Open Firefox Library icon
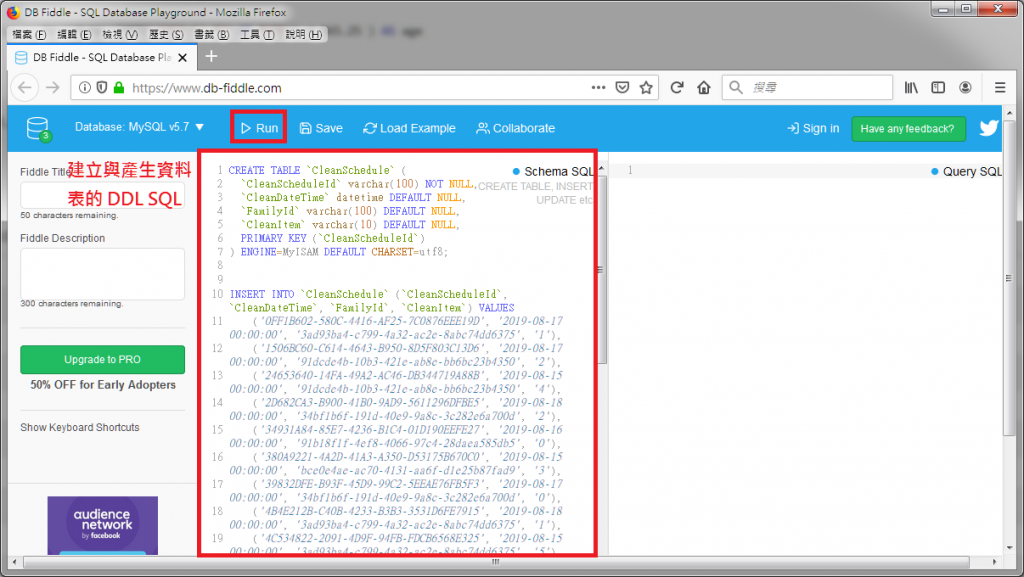1024x577 pixels. (911, 87)
